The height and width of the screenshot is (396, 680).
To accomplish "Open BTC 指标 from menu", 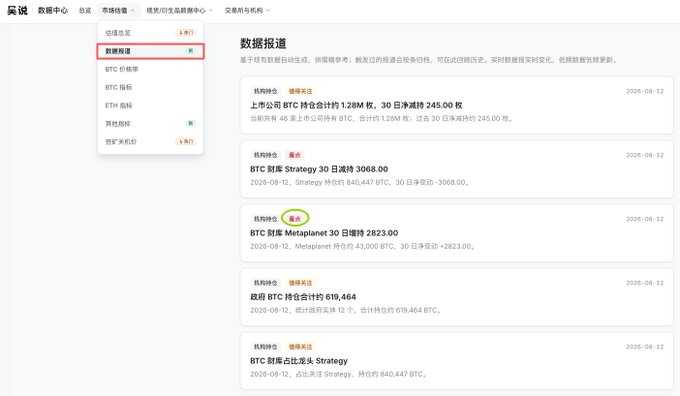I will 150,88.
